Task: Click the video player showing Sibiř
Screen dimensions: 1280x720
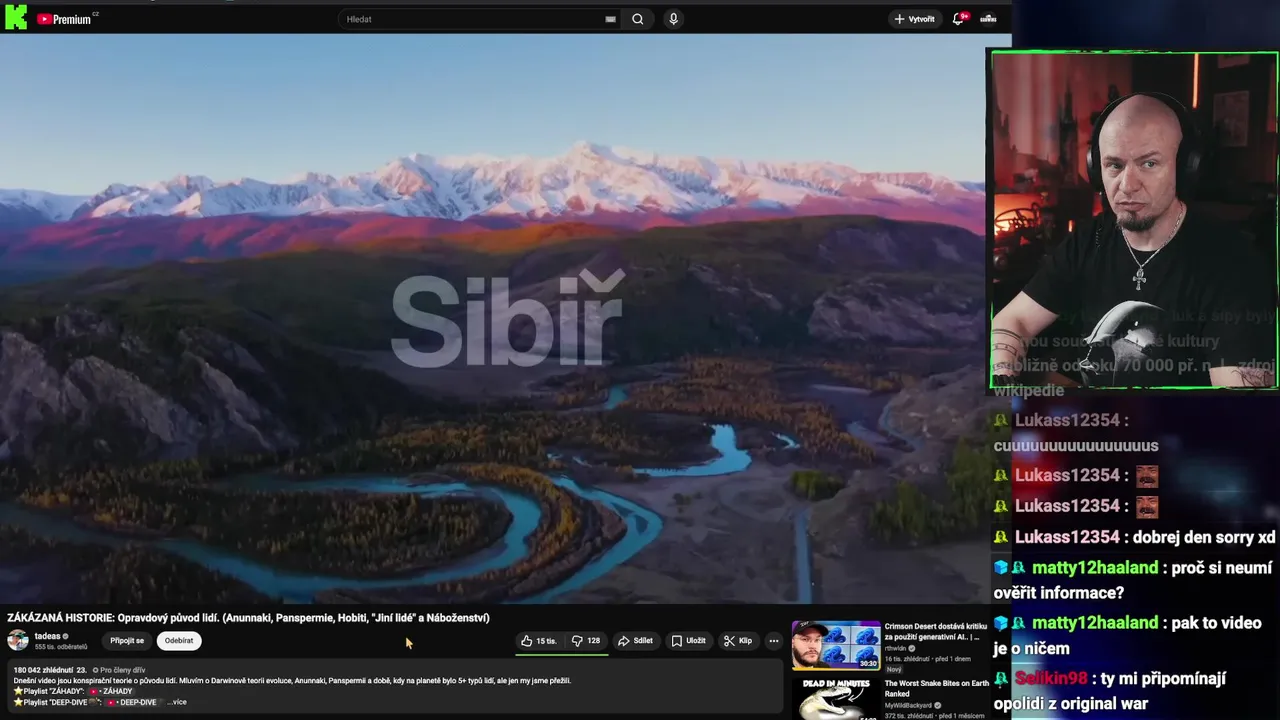Action: [492, 318]
